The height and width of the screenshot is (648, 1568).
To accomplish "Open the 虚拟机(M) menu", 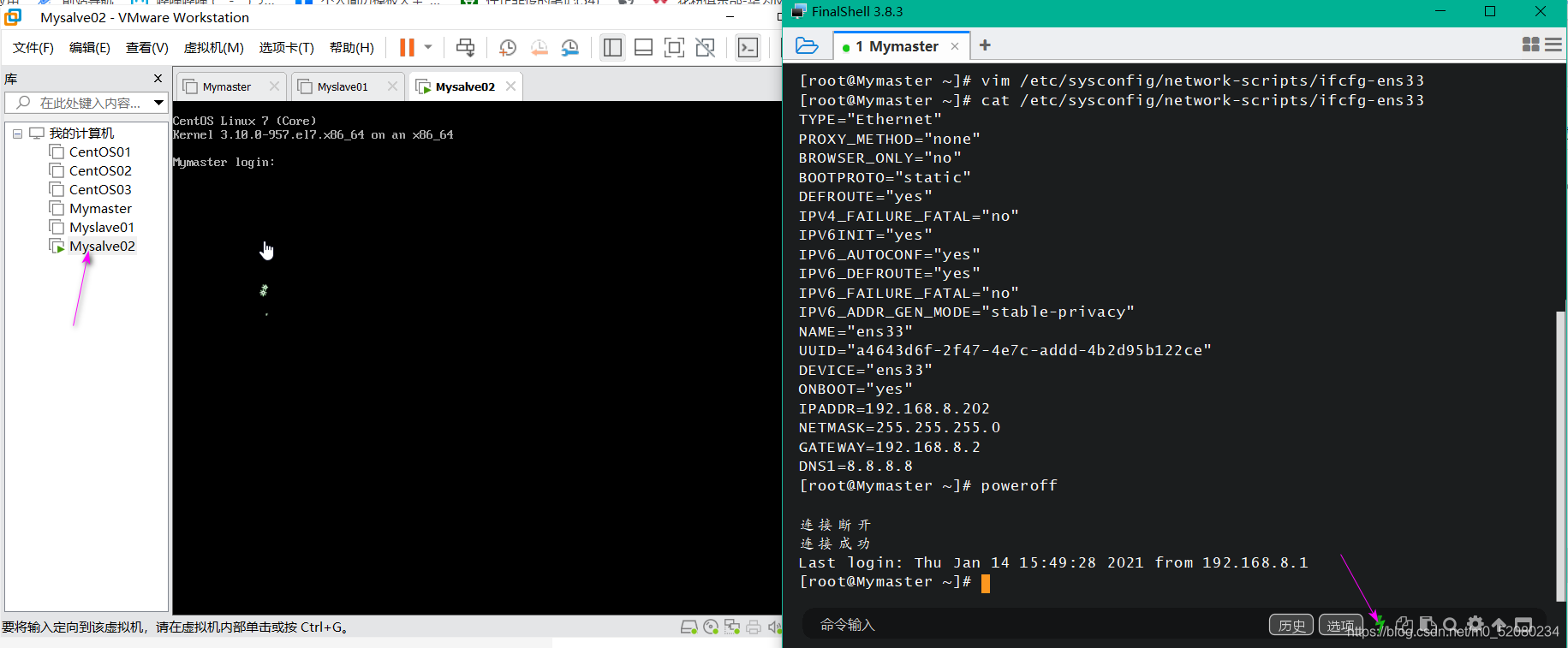I will tap(214, 47).
